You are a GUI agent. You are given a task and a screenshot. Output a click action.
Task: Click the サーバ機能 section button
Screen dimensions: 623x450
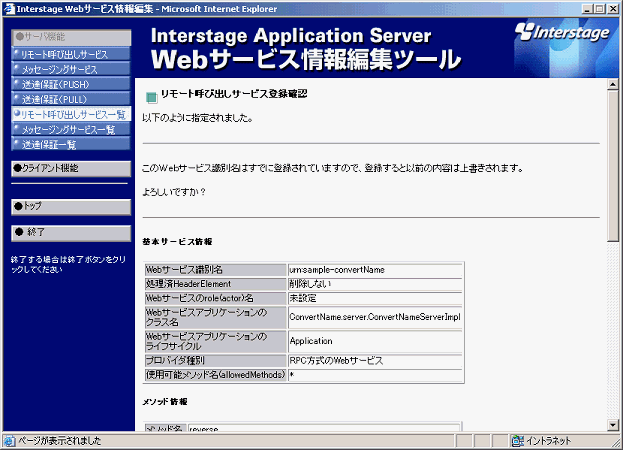click(x=71, y=37)
